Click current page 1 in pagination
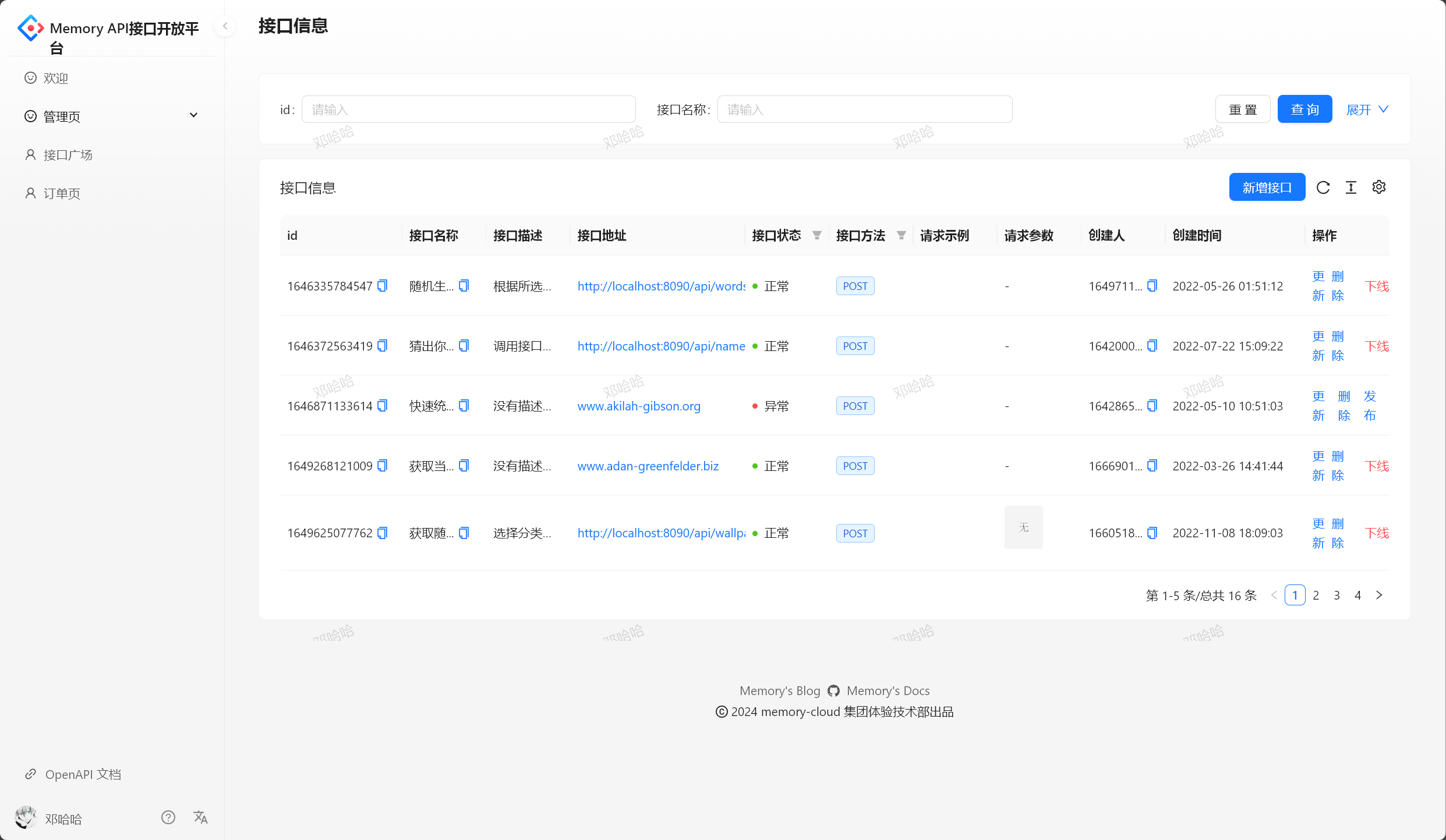1446x840 pixels. click(1295, 595)
